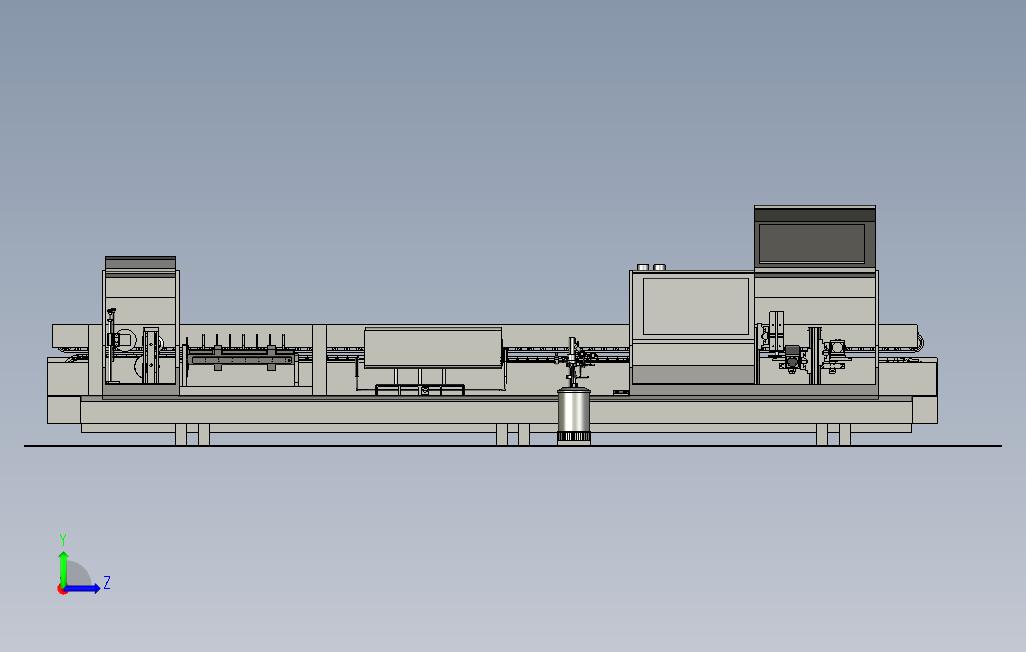1026x652 pixels.
Task: Select the rectangular hood at machine center
Action: point(433,348)
